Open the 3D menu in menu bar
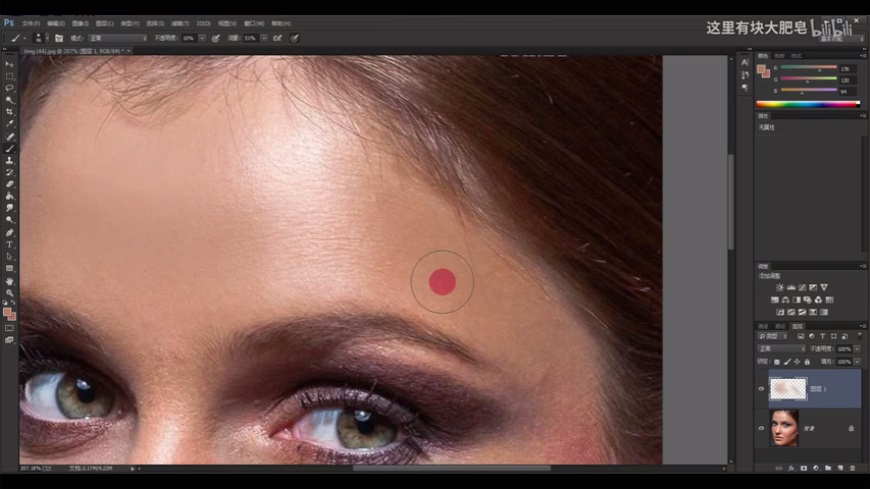The height and width of the screenshot is (489, 870). tap(204, 22)
